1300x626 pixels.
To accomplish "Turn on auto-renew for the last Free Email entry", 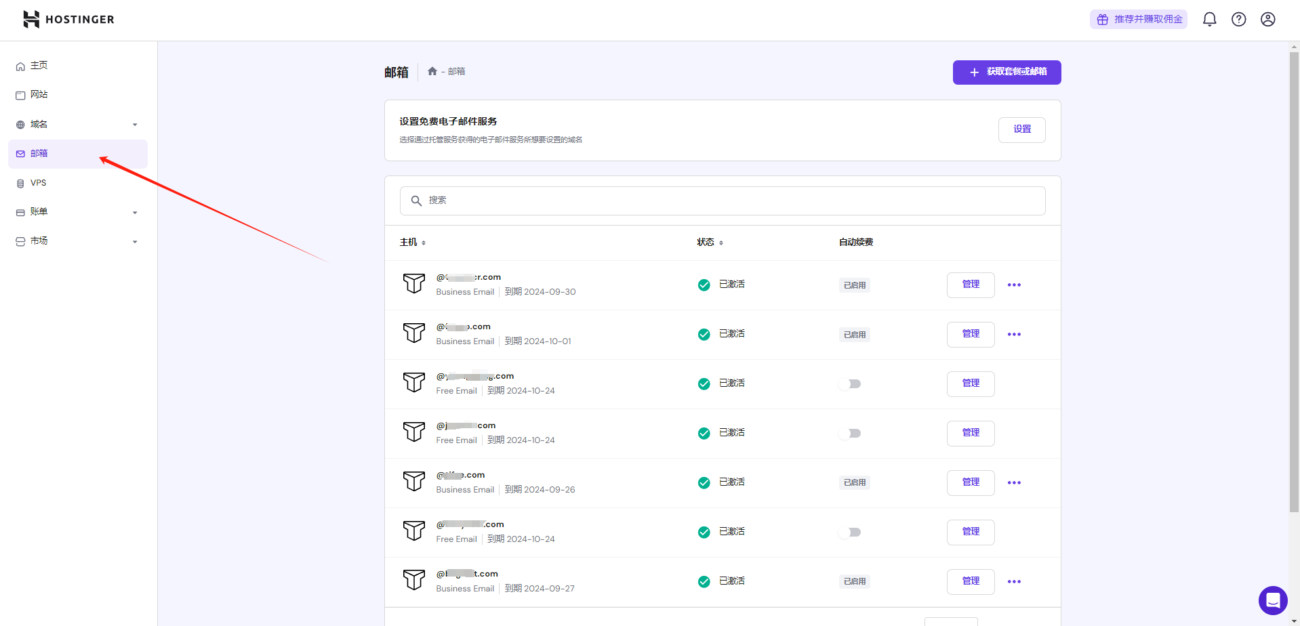I will 851,532.
